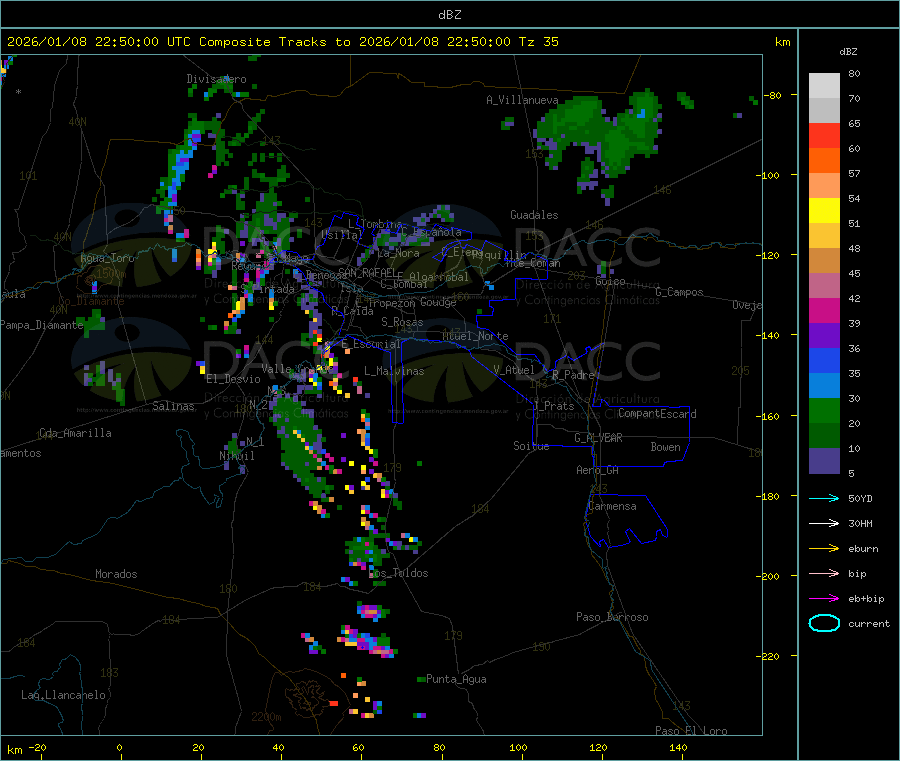Screen dimensions: 900x761
Task: Click the 100 km horizontal axis tick
Action: coord(518,747)
